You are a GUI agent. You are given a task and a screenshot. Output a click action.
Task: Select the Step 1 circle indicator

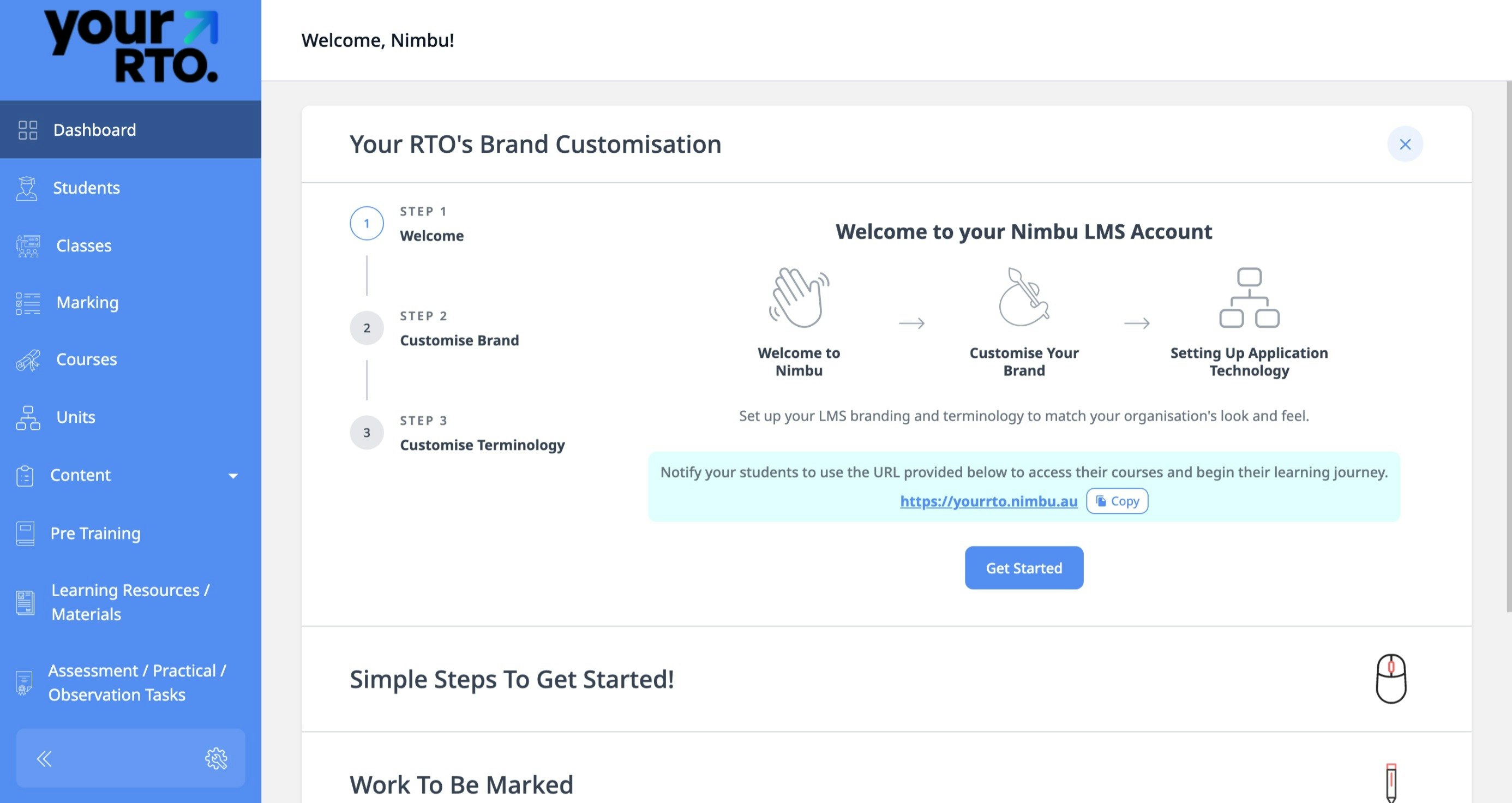pos(366,223)
